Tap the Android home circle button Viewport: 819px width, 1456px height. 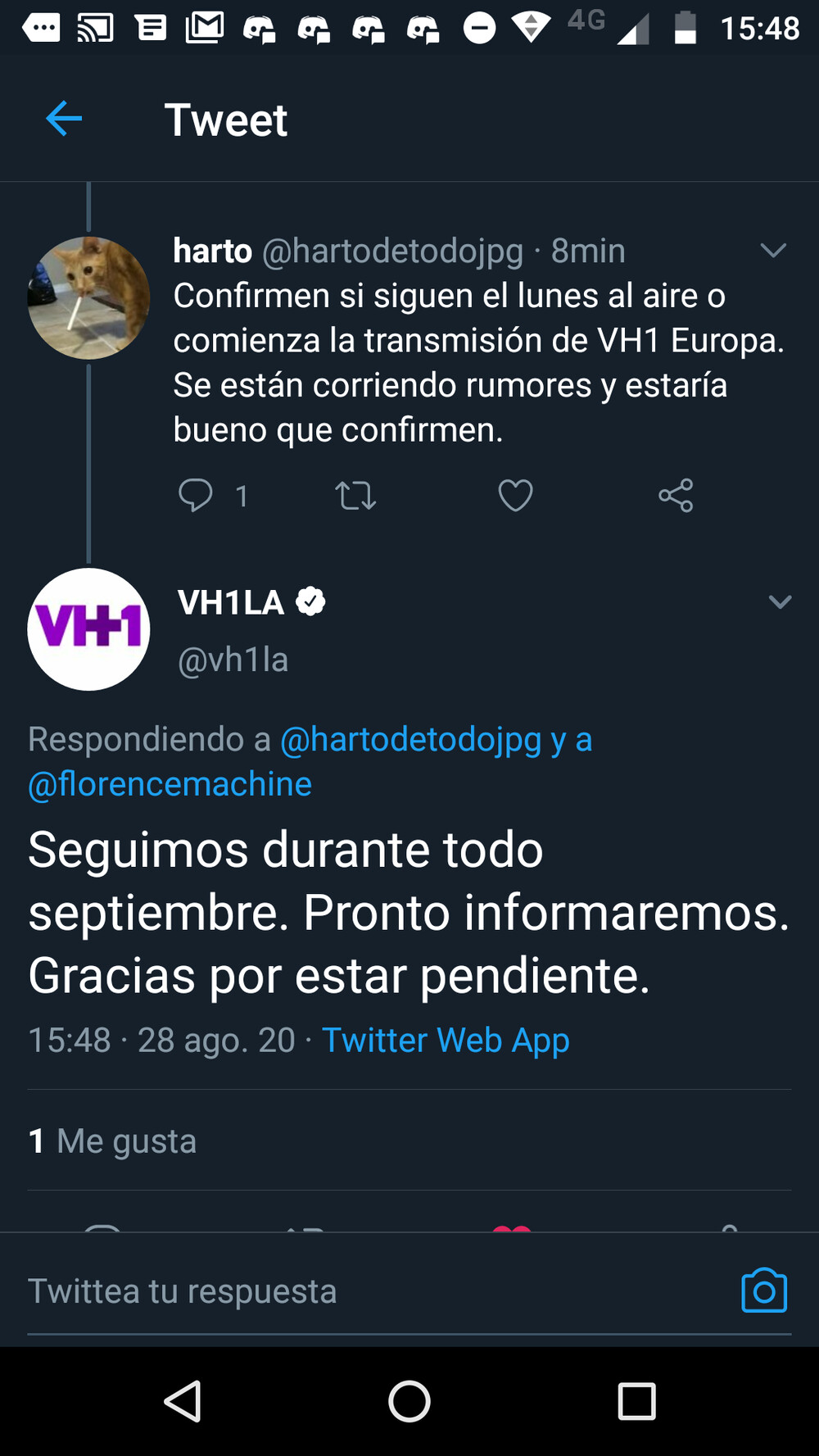(409, 1401)
